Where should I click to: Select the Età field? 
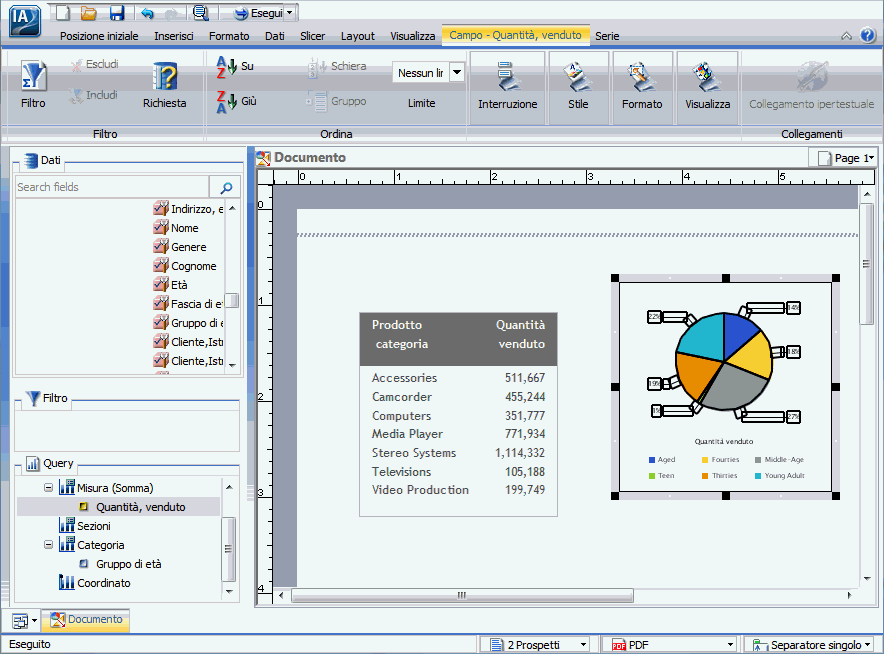pyautogui.click(x=179, y=285)
